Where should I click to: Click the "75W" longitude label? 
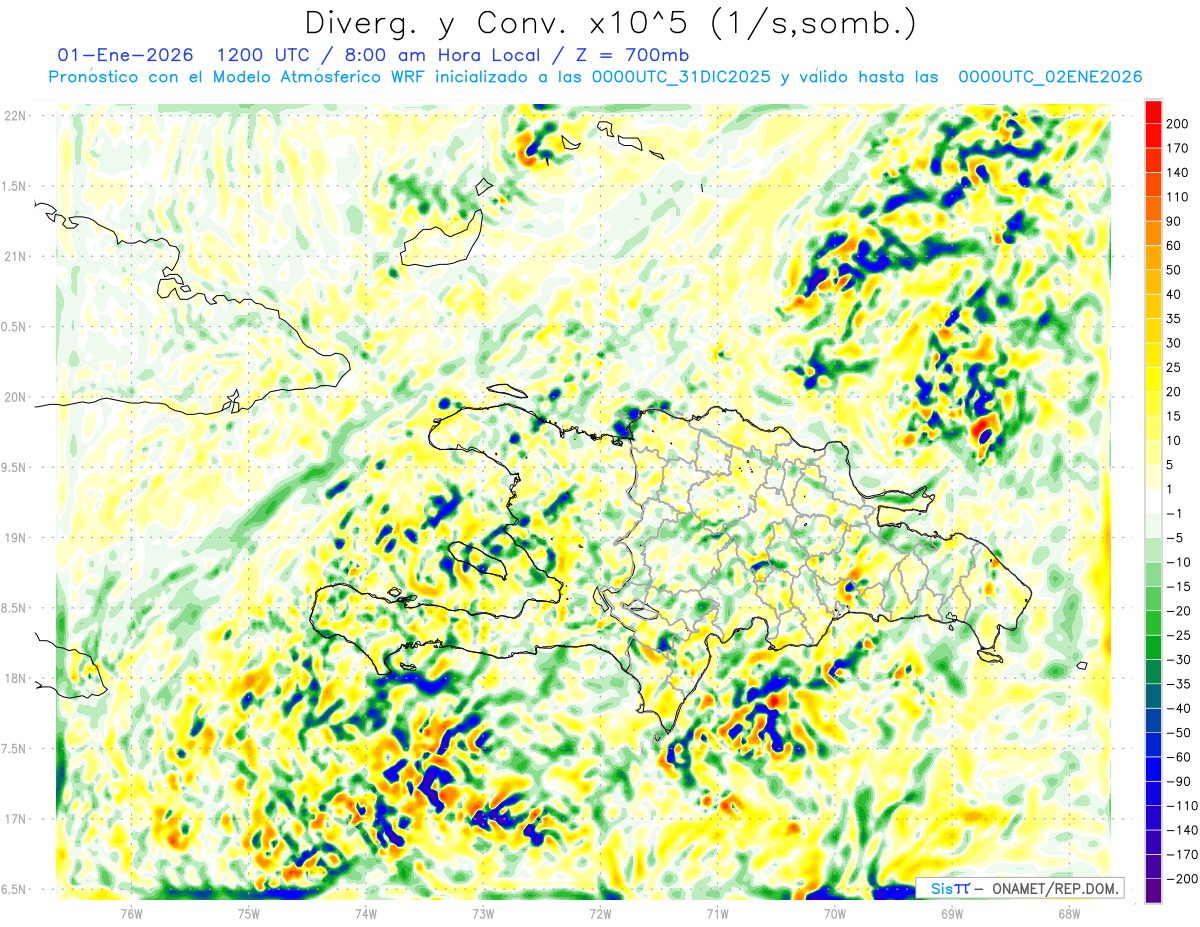(249, 913)
